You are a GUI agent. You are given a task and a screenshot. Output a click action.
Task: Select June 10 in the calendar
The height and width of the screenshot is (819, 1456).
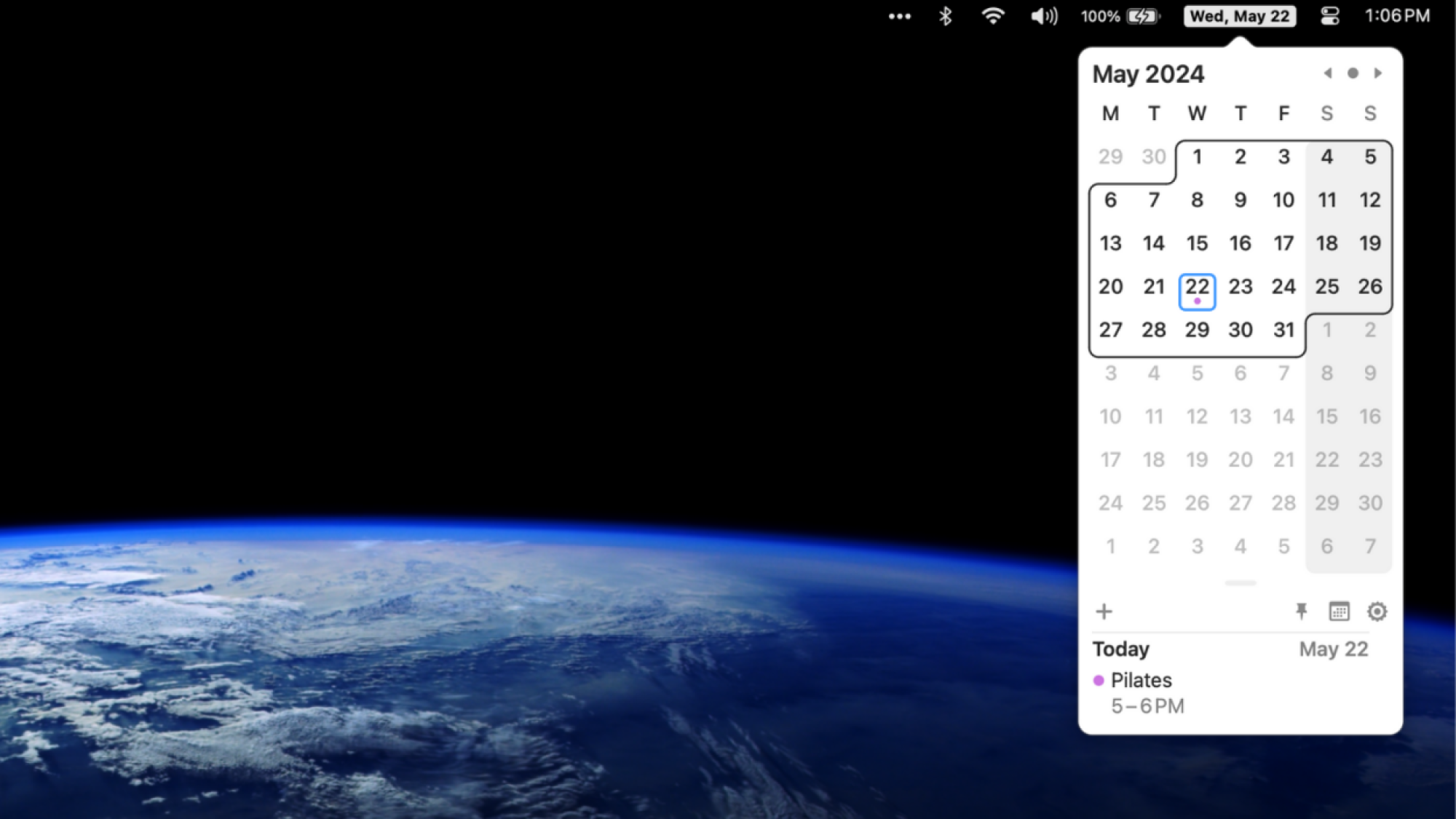click(x=1110, y=416)
